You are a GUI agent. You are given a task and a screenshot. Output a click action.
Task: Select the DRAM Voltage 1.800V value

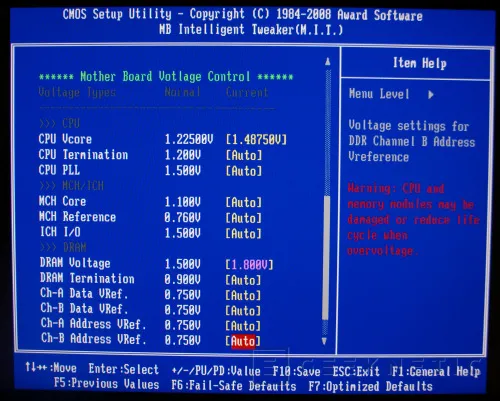[249, 265]
